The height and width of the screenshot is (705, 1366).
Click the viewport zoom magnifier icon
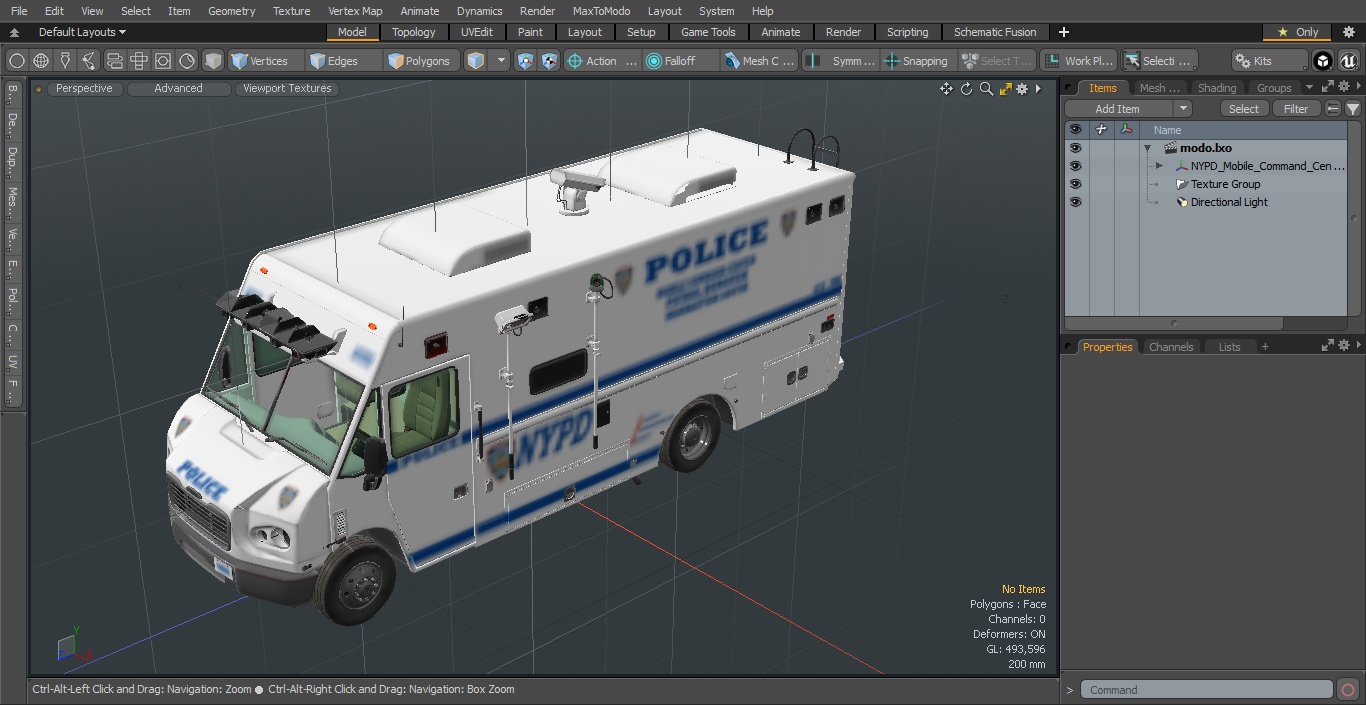[986, 89]
